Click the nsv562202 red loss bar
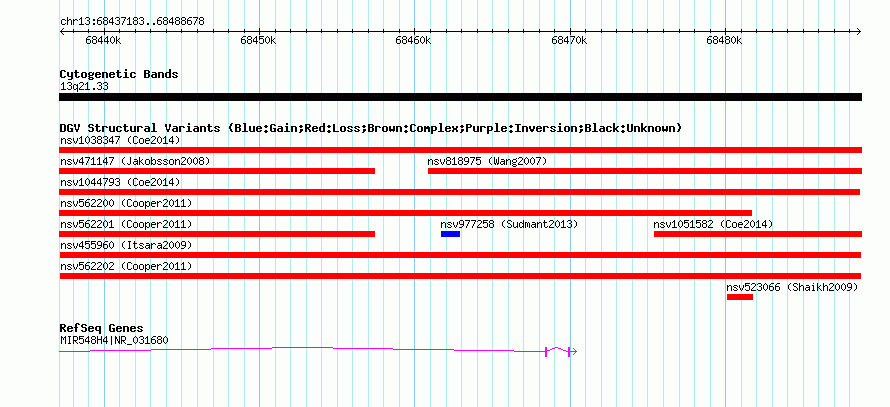The image size is (890, 407). pyautogui.click(x=460, y=276)
